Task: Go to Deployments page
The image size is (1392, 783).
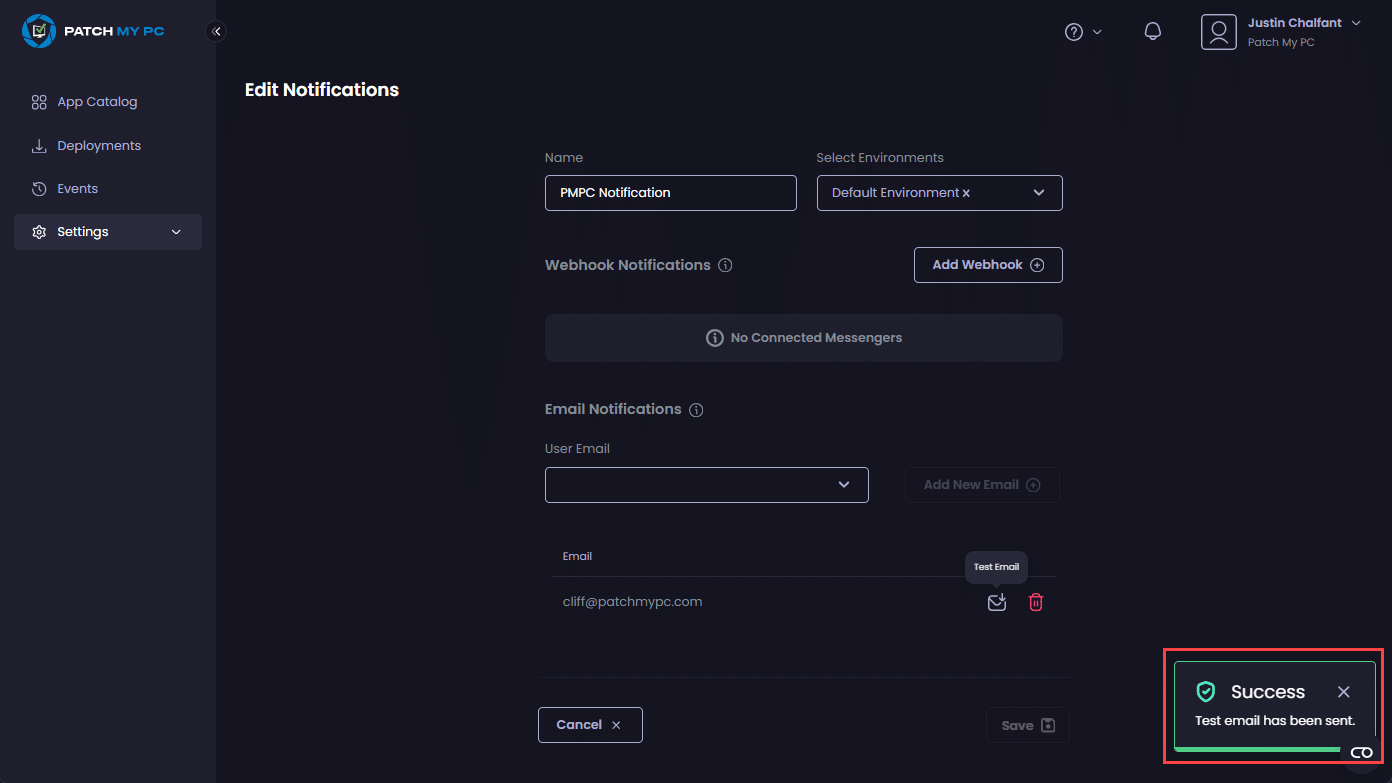Action: 98,146
